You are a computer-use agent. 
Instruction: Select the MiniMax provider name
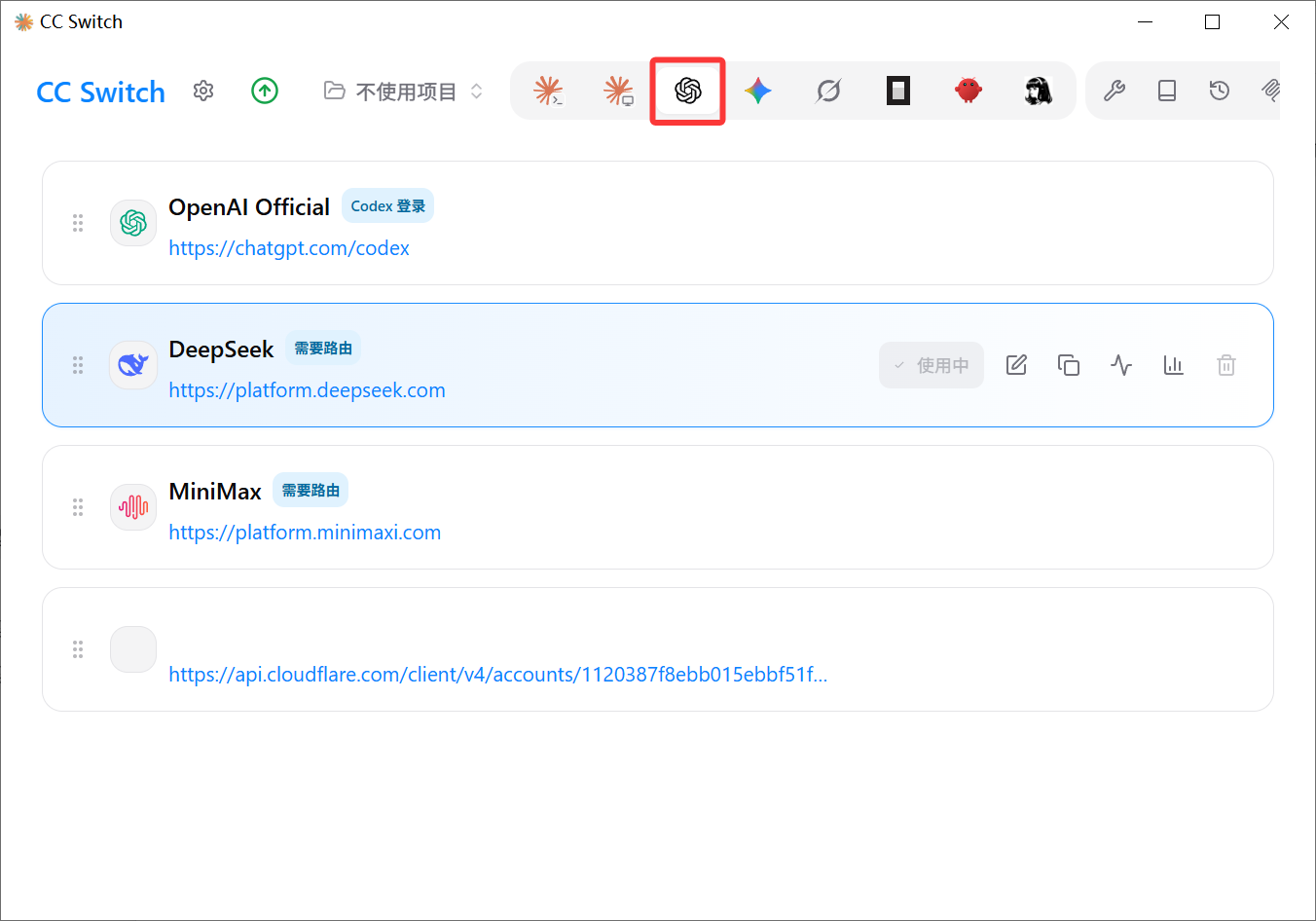click(215, 492)
